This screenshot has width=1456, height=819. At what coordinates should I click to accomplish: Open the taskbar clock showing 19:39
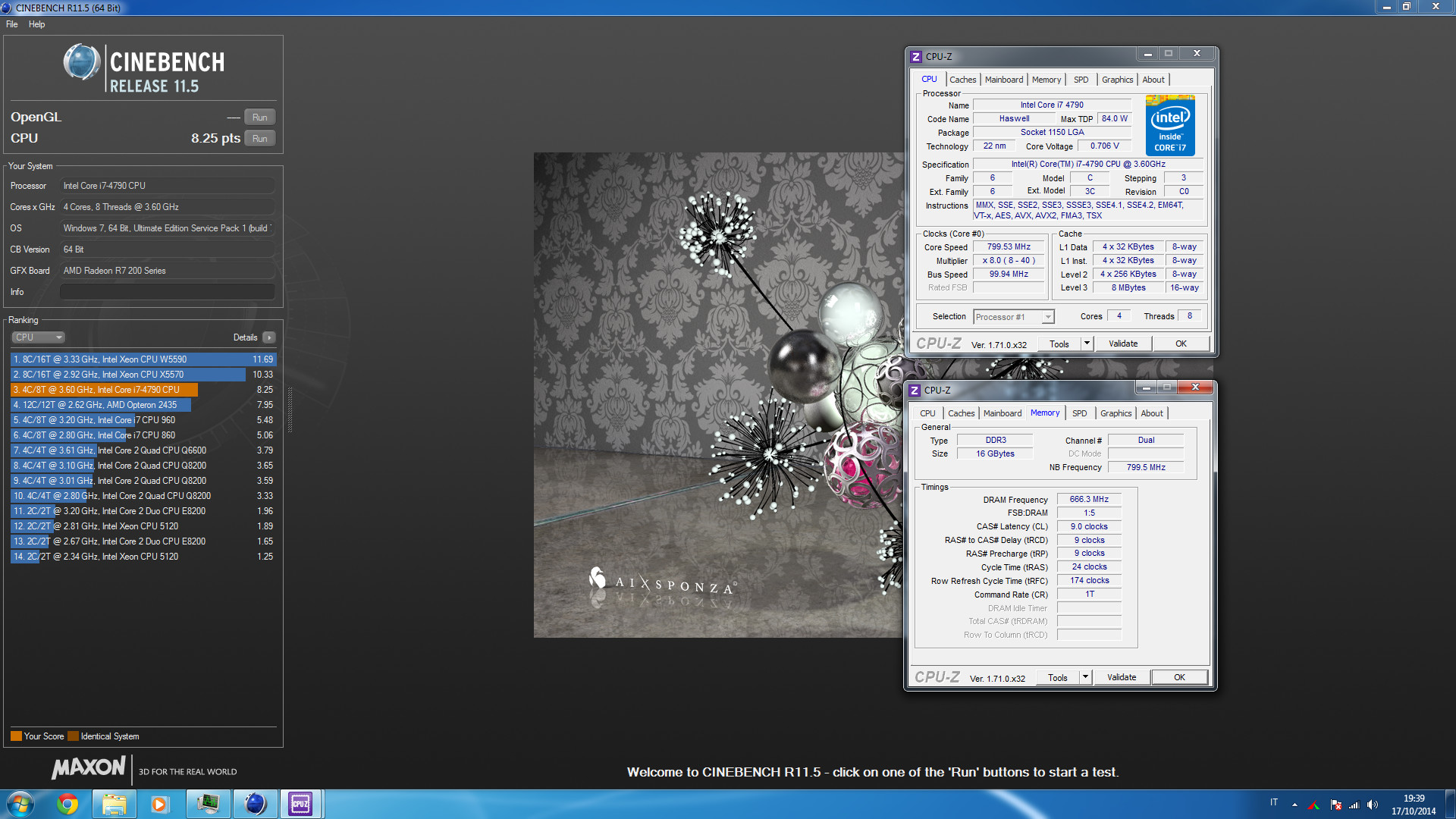click(x=1414, y=805)
